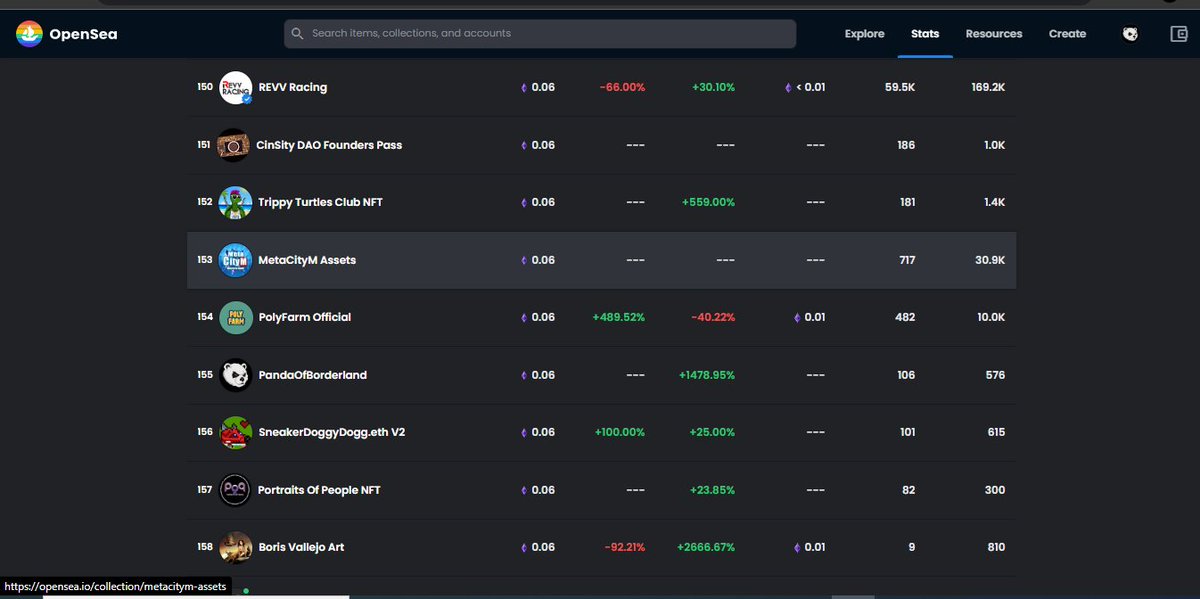This screenshot has width=1200, height=599.
Task: Click the +100.00% value for SneakerDoggyDogg.eth V2
Action: click(x=620, y=433)
